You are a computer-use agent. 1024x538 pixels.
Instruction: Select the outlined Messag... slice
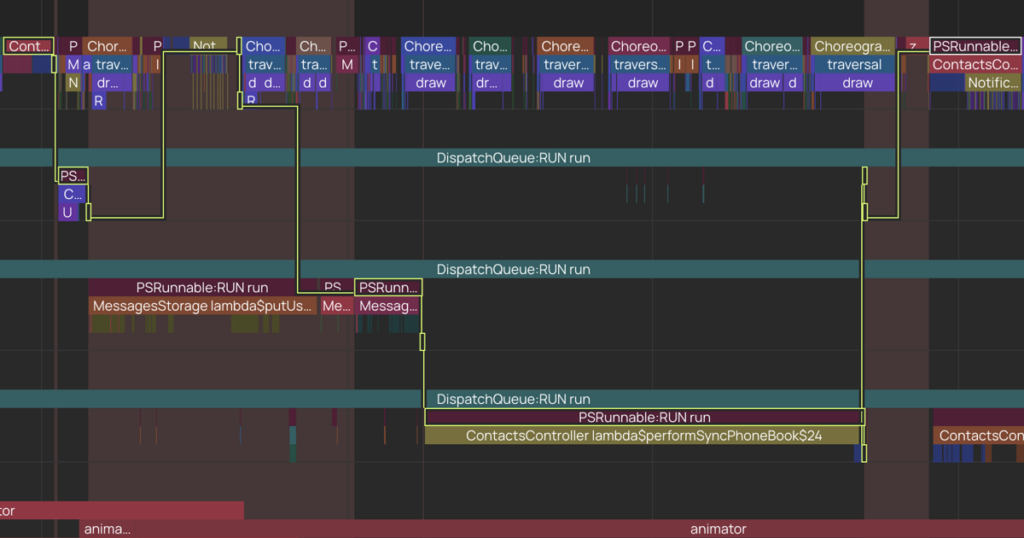[x=388, y=306]
